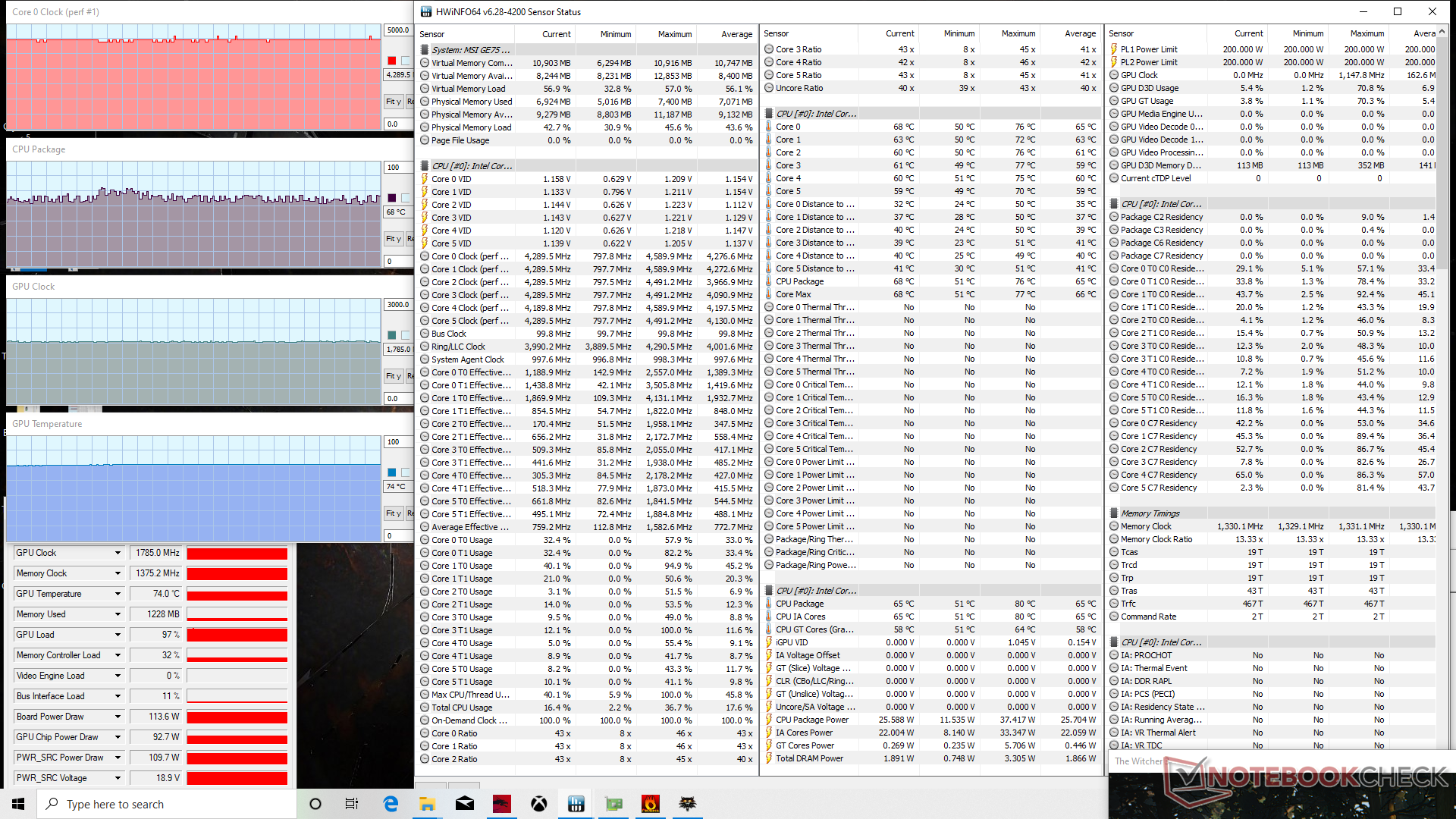
Task: Open the Microsoft Edge browser icon
Action: [391, 804]
